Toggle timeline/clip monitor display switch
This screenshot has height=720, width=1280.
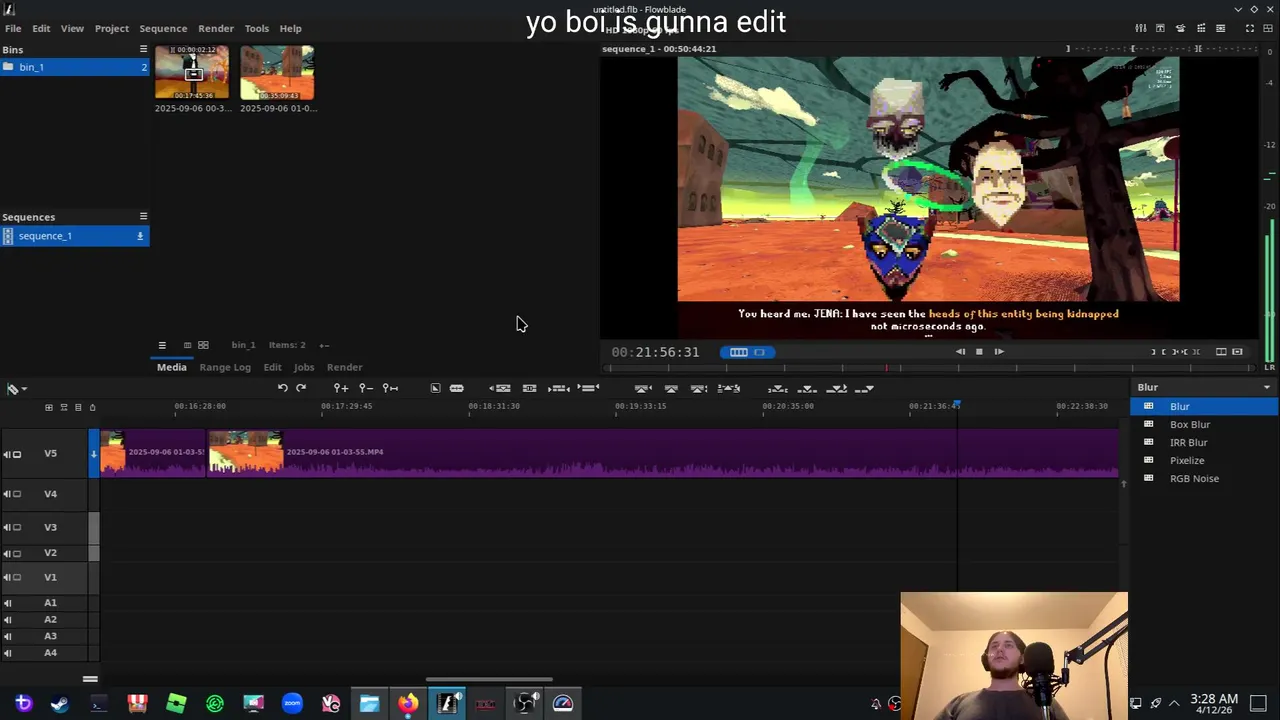(747, 352)
